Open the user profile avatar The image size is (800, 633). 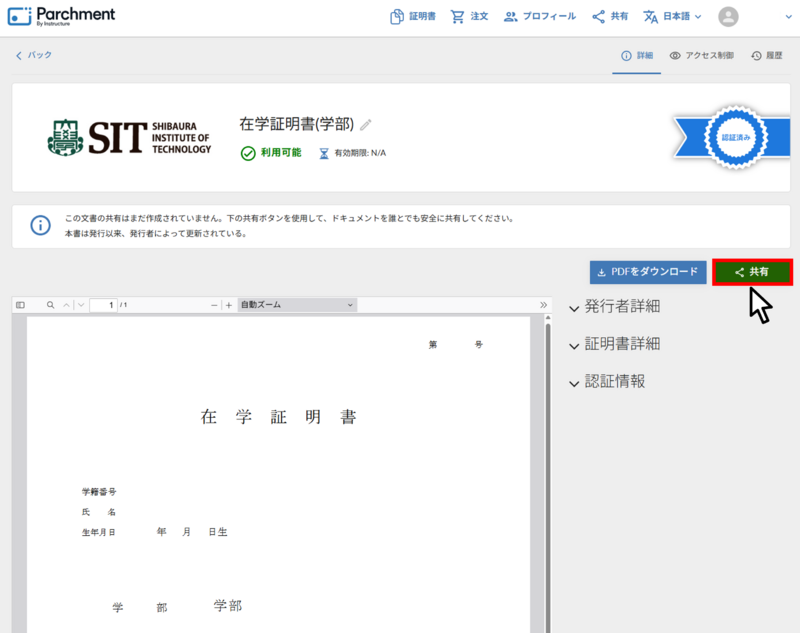(729, 17)
